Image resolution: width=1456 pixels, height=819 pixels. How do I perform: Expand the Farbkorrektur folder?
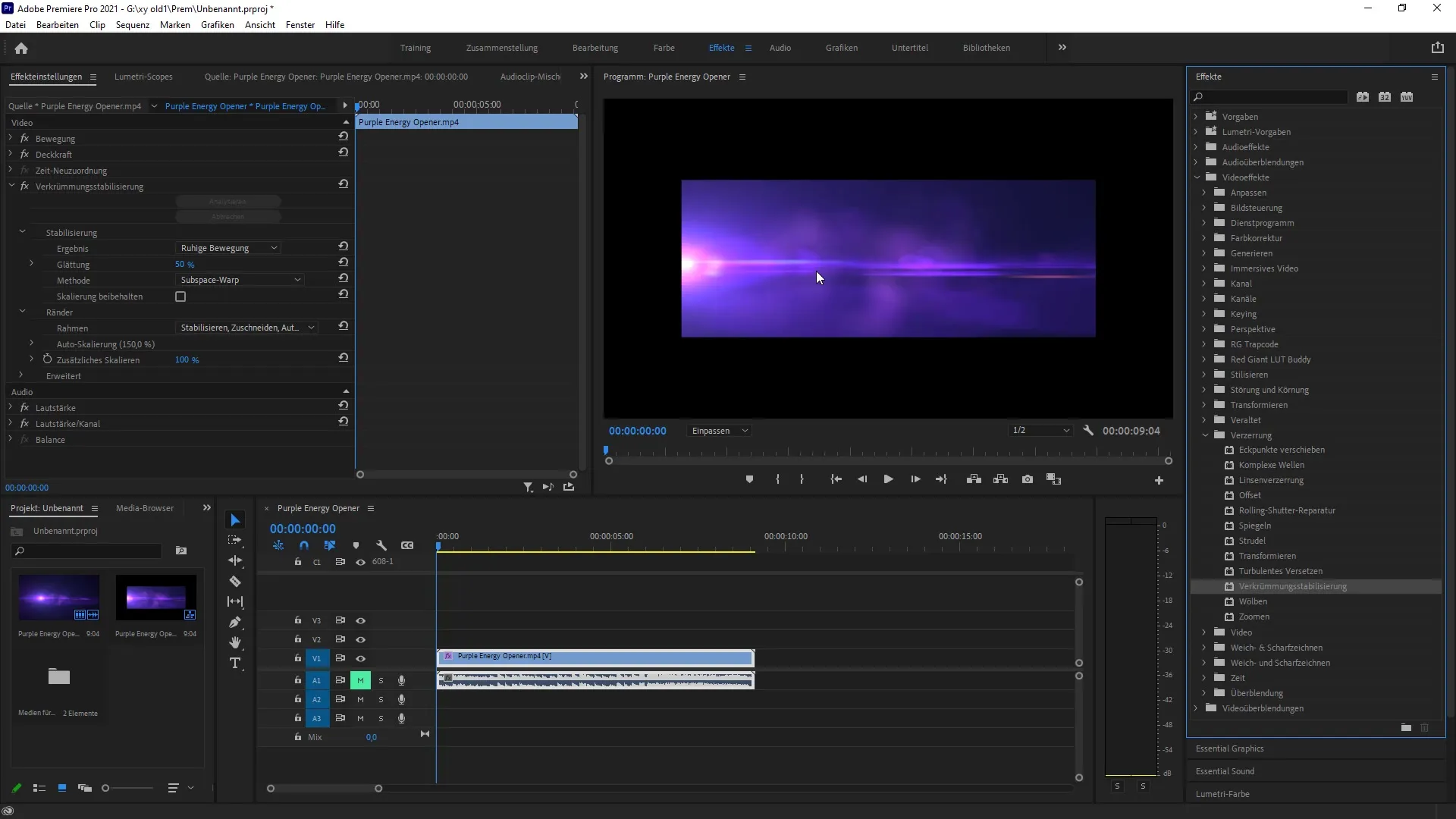pos(1204,238)
